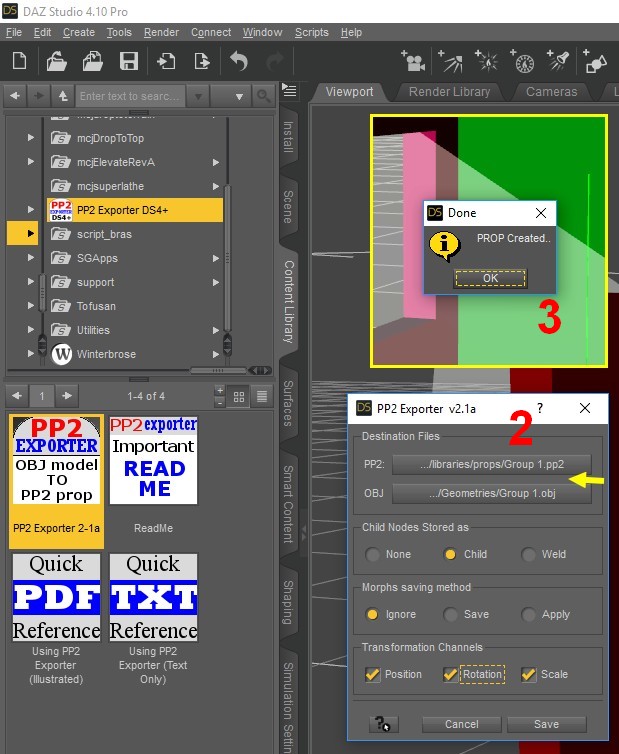
Task: Click the New Scene file icon
Action: tap(20, 62)
